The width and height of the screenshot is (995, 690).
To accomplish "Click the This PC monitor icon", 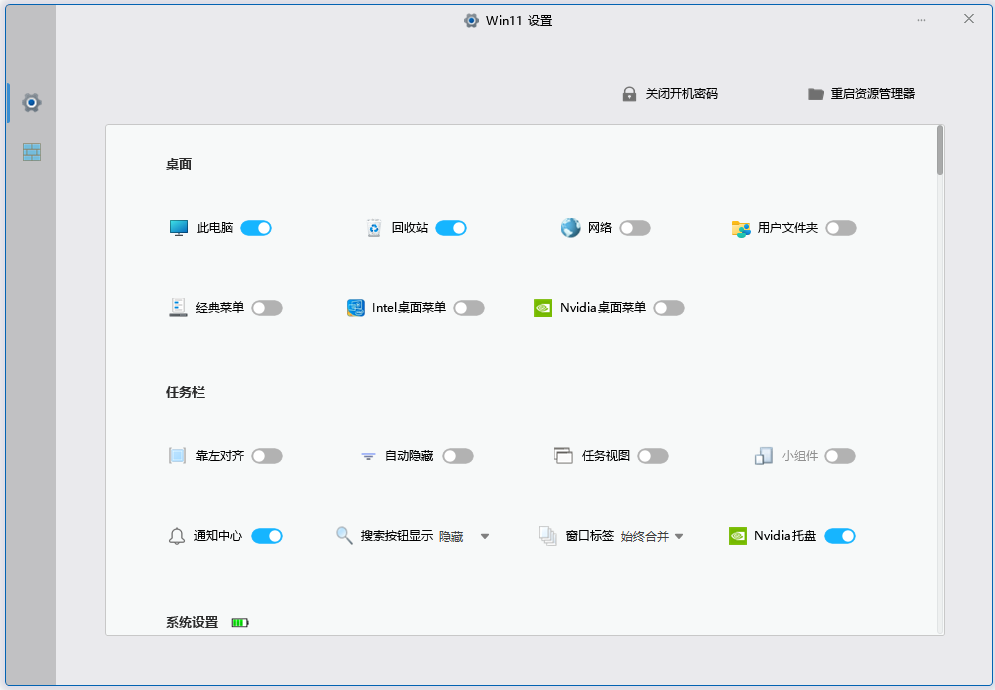I will pyautogui.click(x=179, y=228).
